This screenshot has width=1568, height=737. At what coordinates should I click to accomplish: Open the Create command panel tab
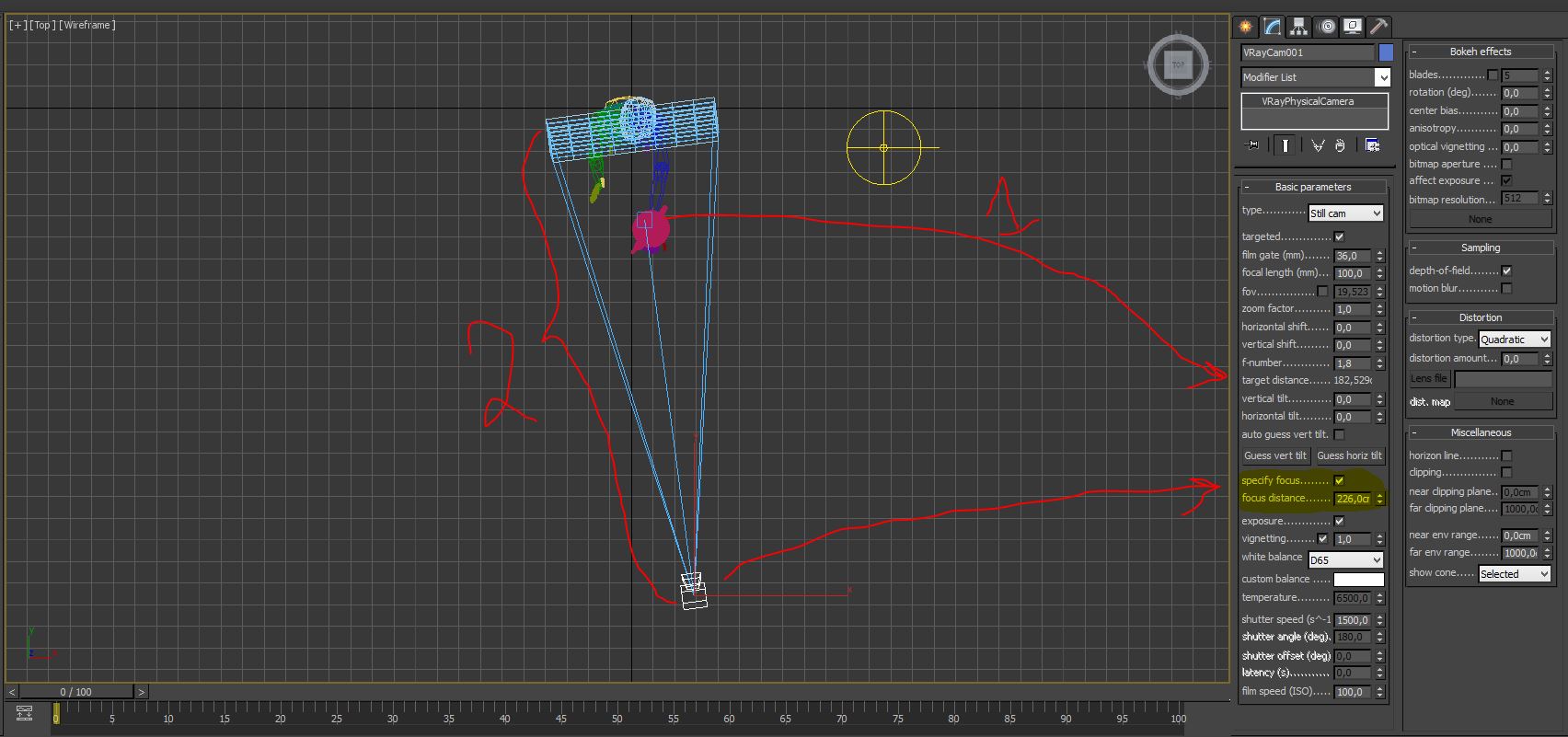(x=1245, y=27)
